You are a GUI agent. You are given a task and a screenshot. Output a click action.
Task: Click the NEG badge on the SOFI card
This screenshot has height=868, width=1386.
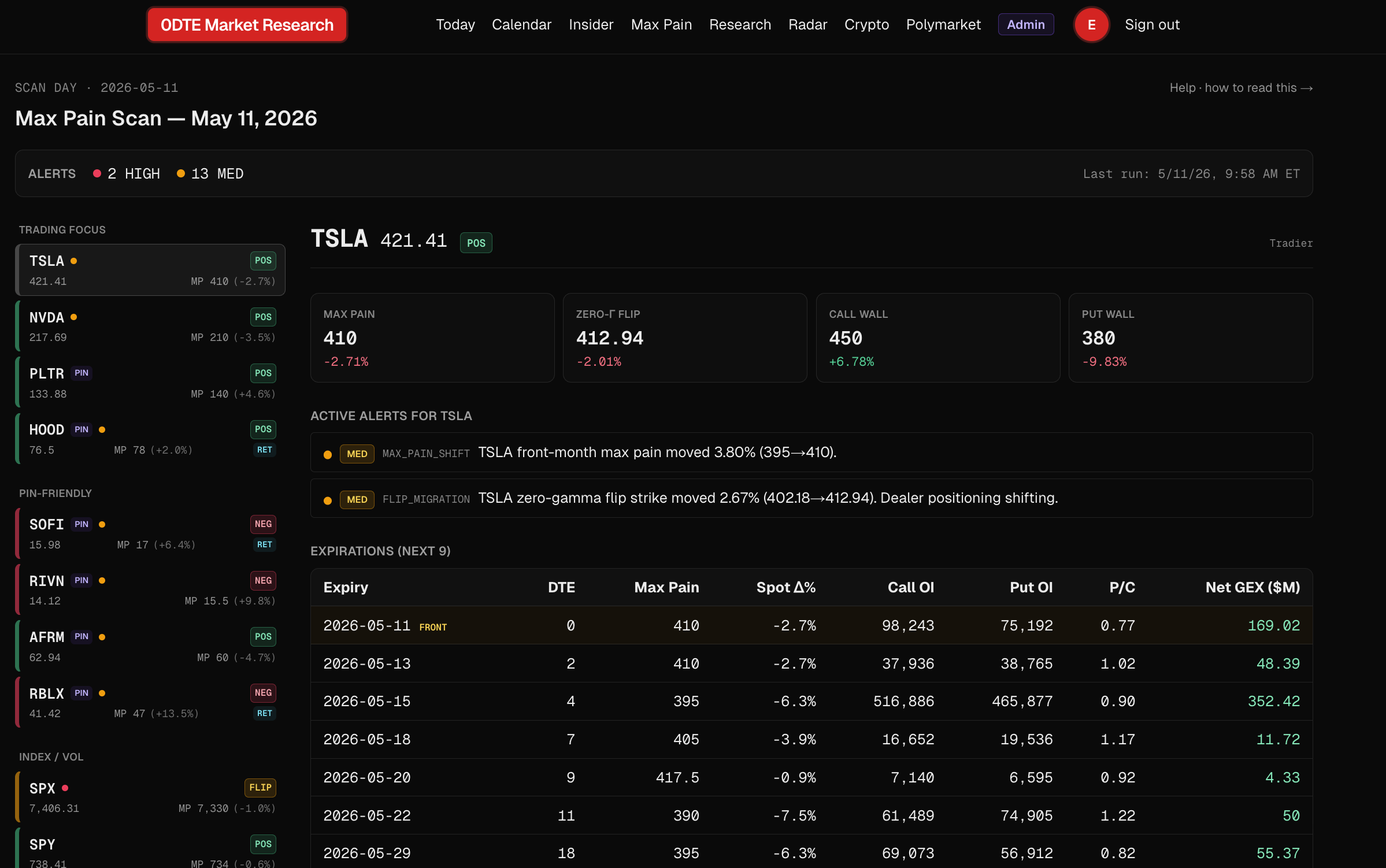[263, 524]
